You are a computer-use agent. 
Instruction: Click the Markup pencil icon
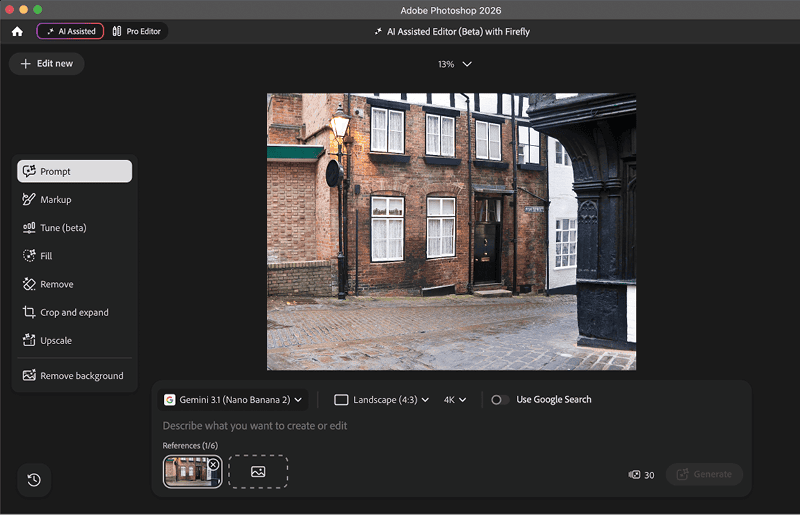[x=29, y=199]
